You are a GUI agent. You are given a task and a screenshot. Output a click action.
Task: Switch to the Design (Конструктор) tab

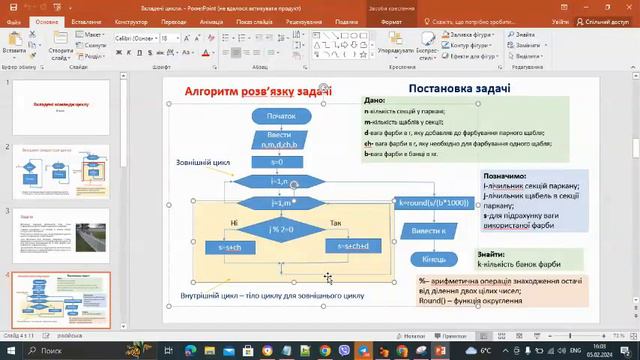[131, 22]
